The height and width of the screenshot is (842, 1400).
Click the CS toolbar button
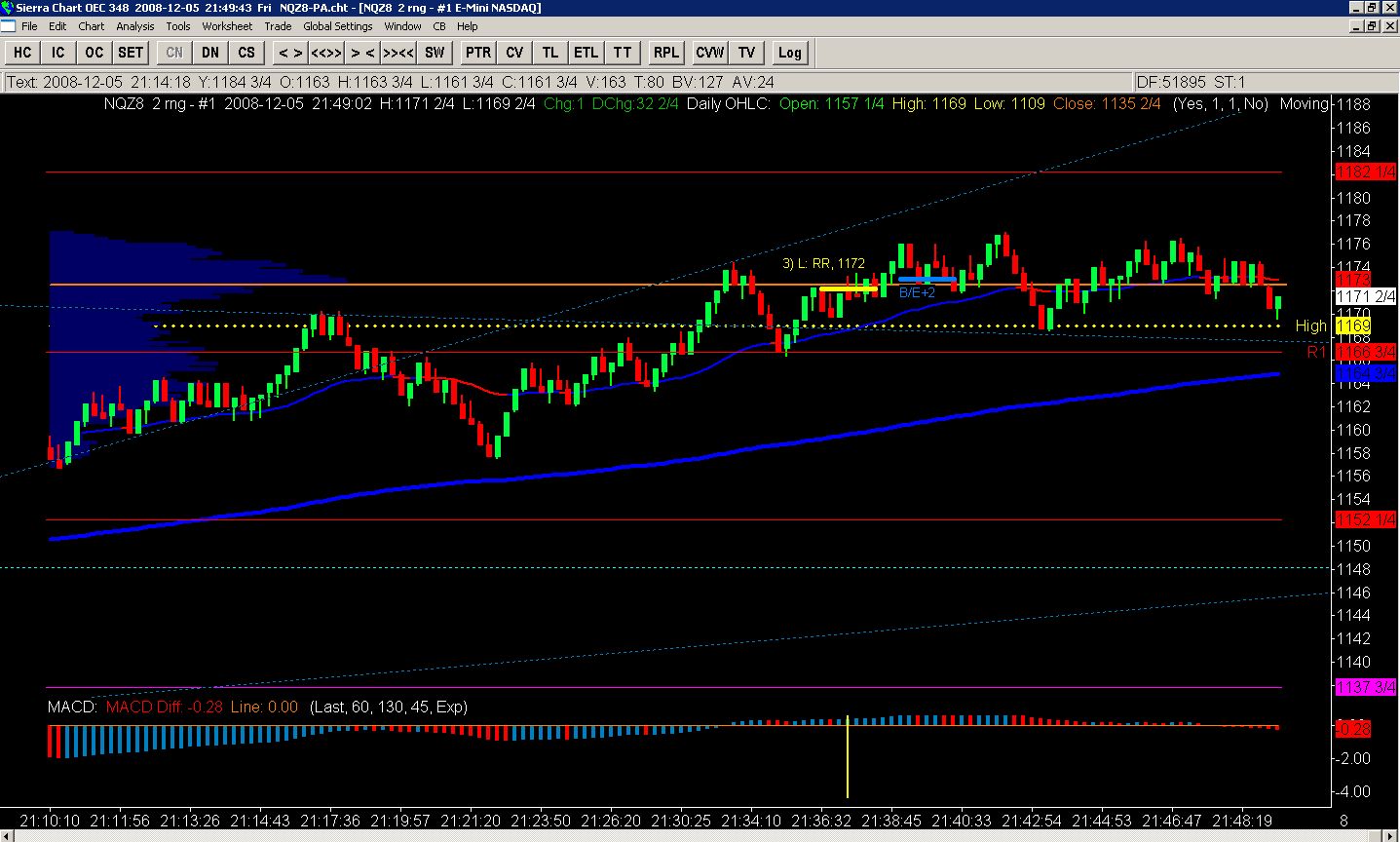[x=246, y=53]
